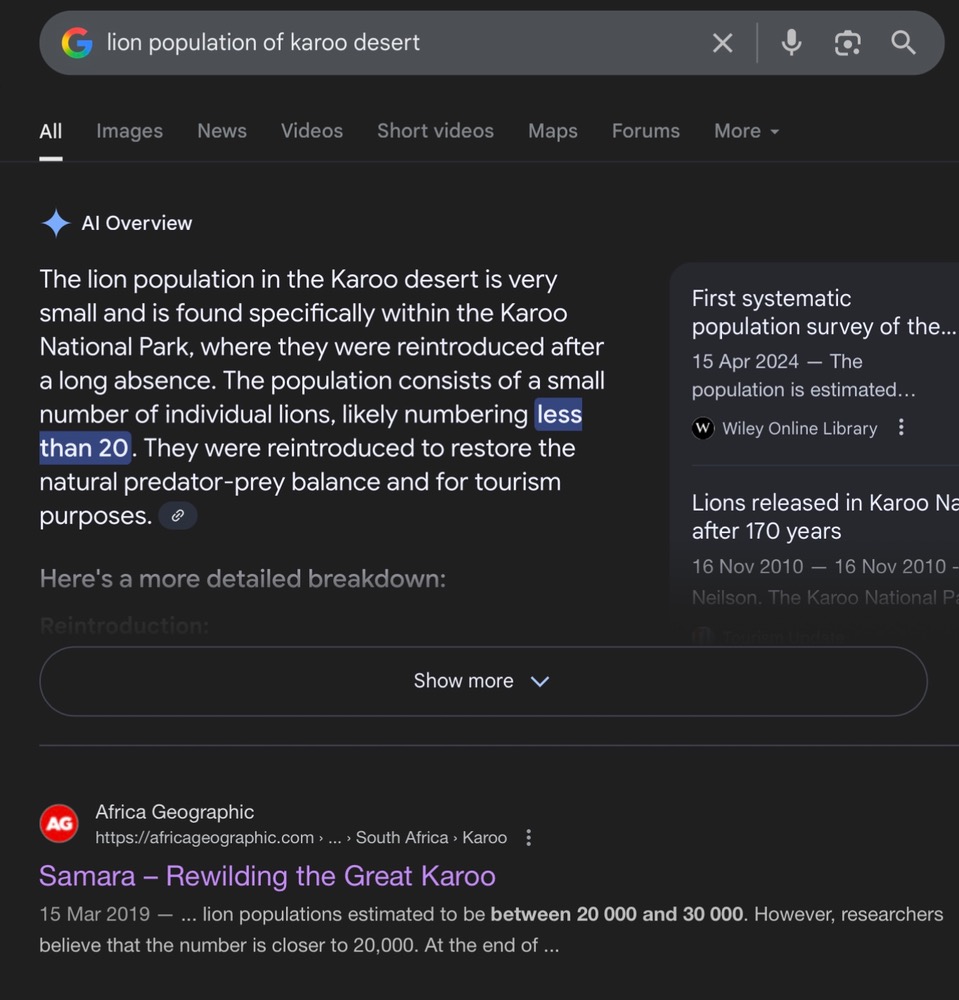This screenshot has height=1000, width=959.
Task: Switch to the Maps tab
Action: 553,131
